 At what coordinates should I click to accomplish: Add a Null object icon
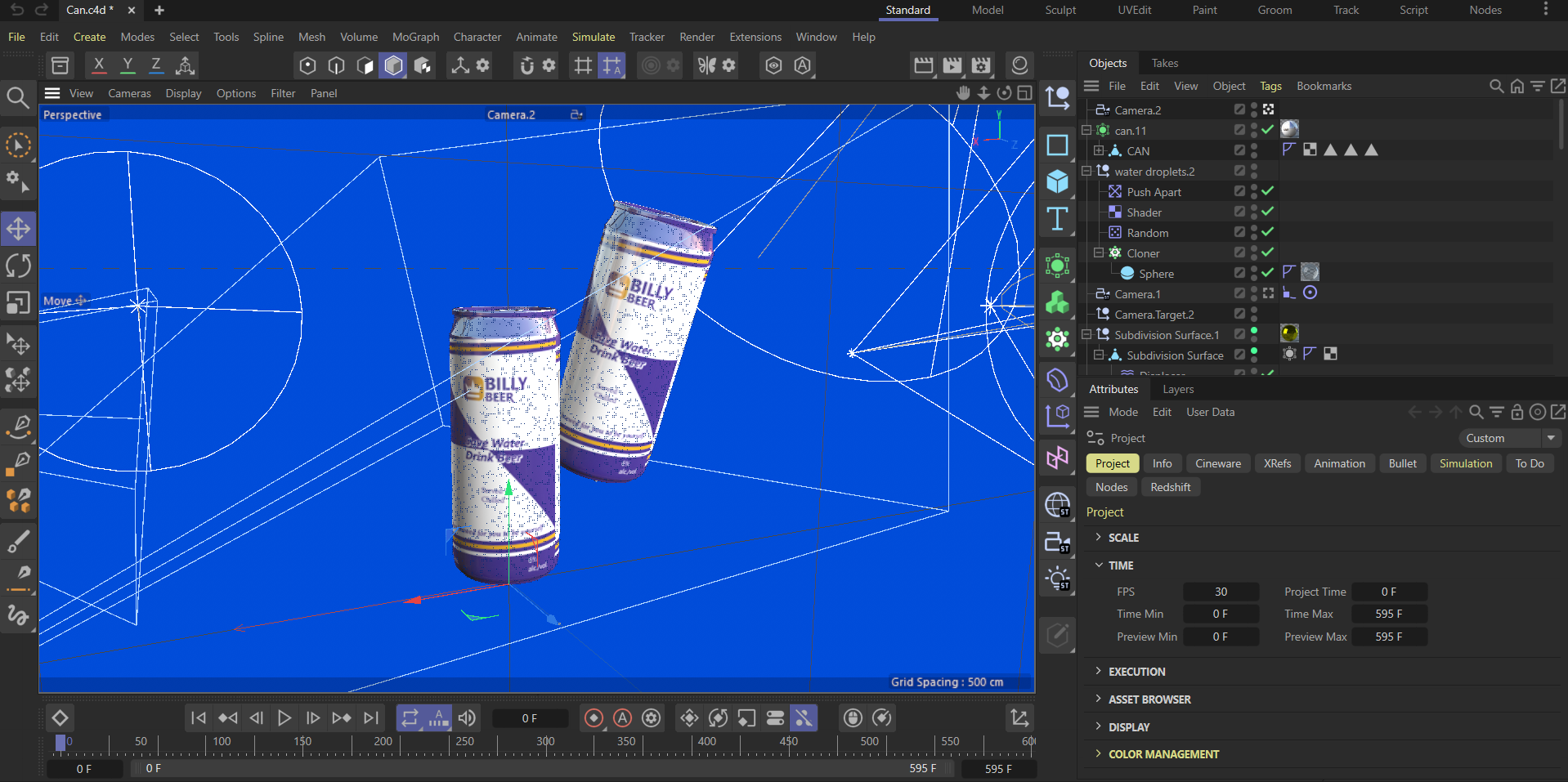pyautogui.click(x=1057, y=98)
